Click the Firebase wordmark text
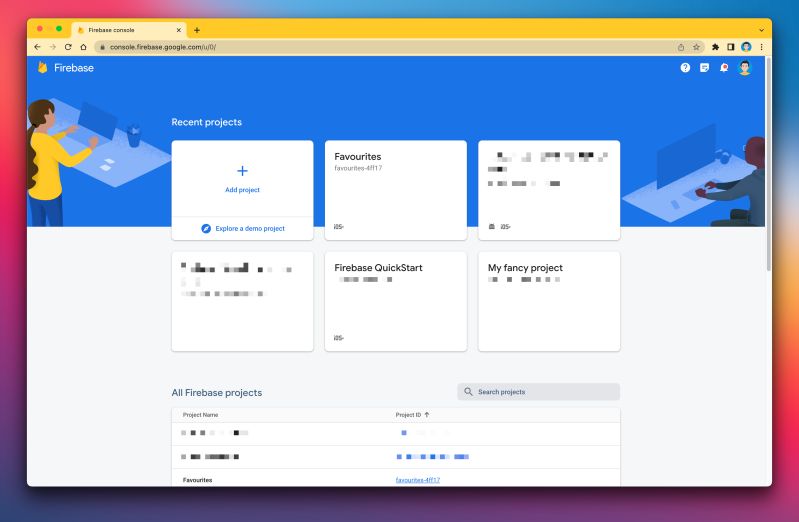This screenshot has height=522, width=799. coord(74,68)
